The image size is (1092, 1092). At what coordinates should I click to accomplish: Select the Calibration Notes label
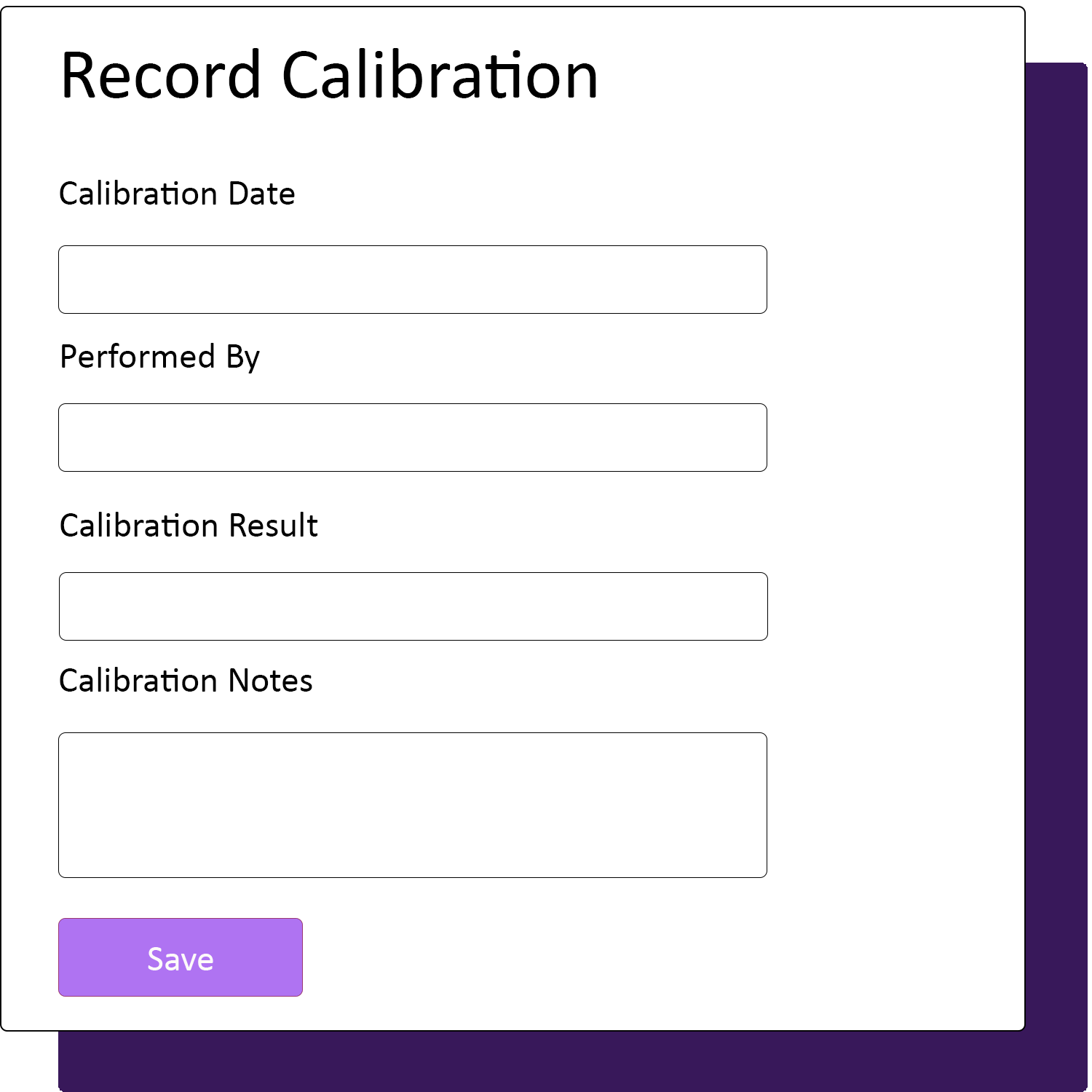point(186,680)
